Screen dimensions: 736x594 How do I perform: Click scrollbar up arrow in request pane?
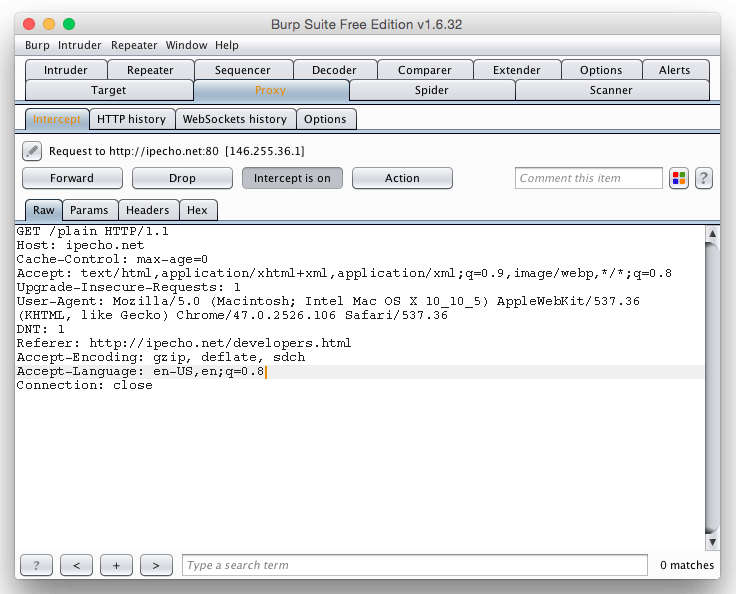(x=712, y=233)
